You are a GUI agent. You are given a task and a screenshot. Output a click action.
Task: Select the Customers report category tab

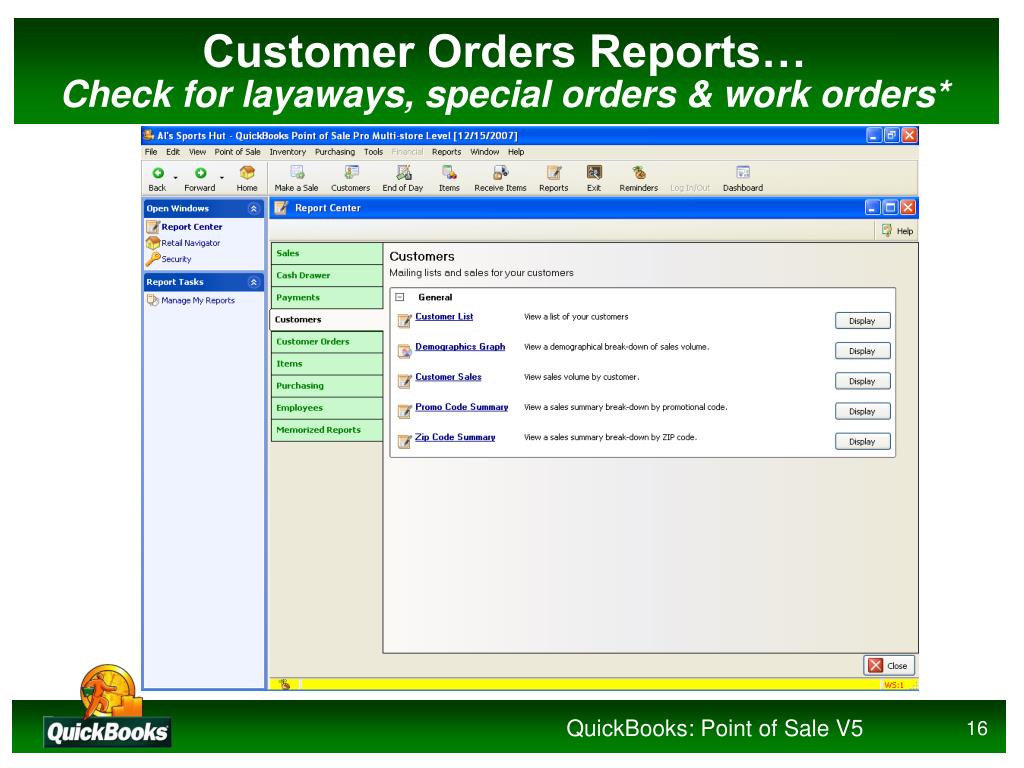point(327,320)
